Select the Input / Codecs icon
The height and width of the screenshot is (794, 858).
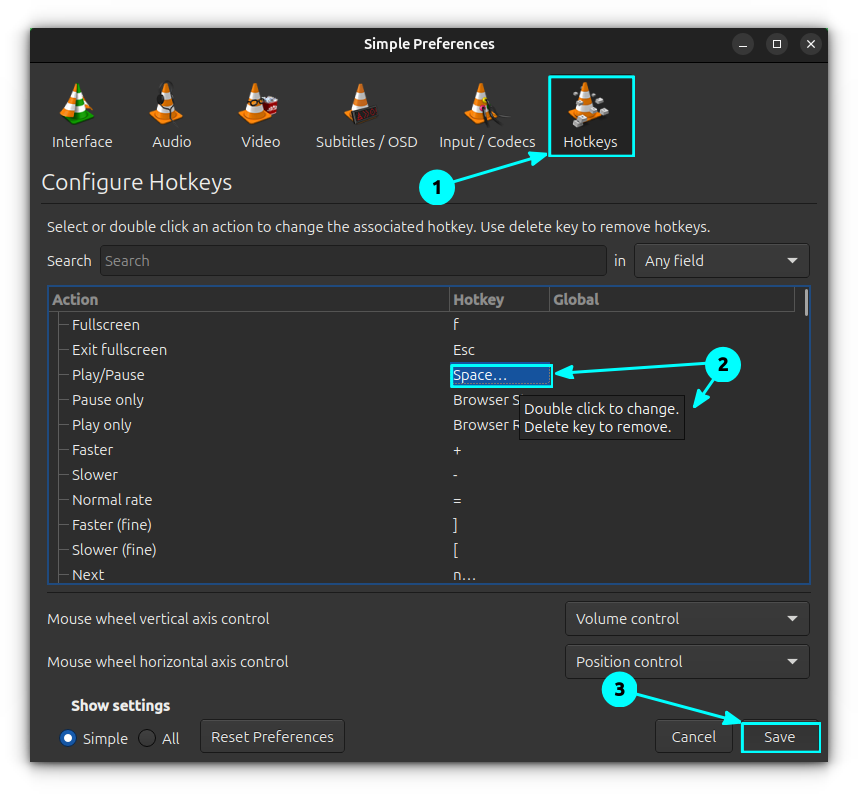(487, 110)
